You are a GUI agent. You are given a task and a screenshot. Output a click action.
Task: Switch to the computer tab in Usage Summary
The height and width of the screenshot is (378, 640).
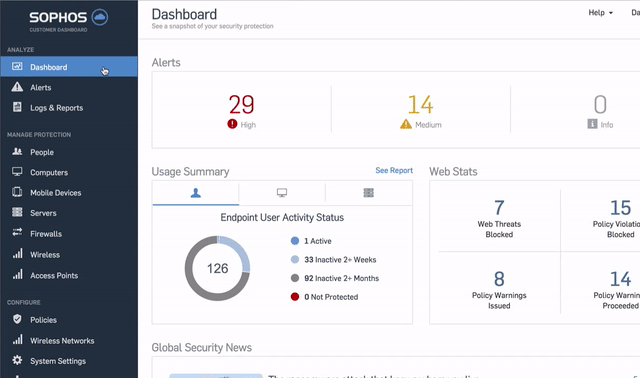pyautogui.click(x=282, y=193)
